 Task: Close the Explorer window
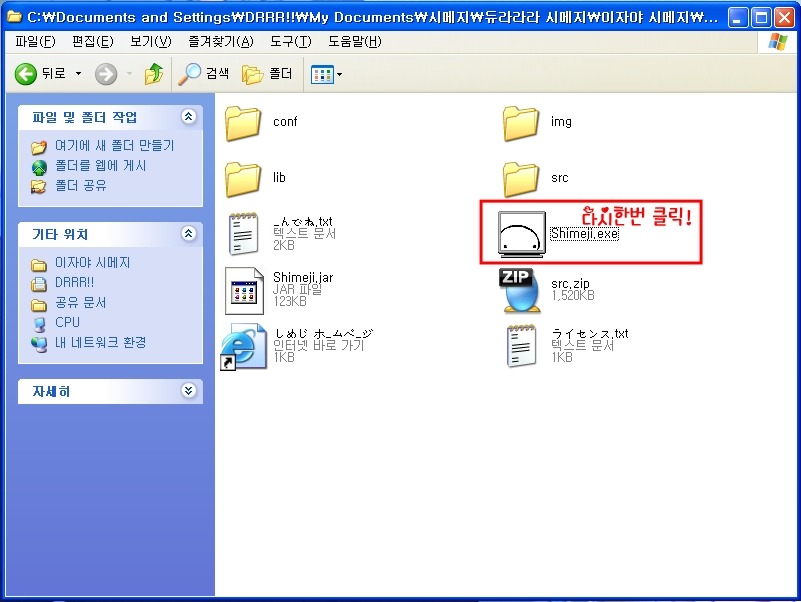pos(784,18)
